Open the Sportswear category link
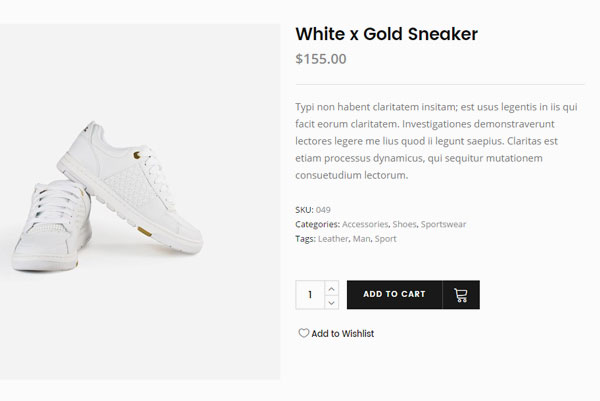Screen dimensions: 600x401 [x=443, y=225]
